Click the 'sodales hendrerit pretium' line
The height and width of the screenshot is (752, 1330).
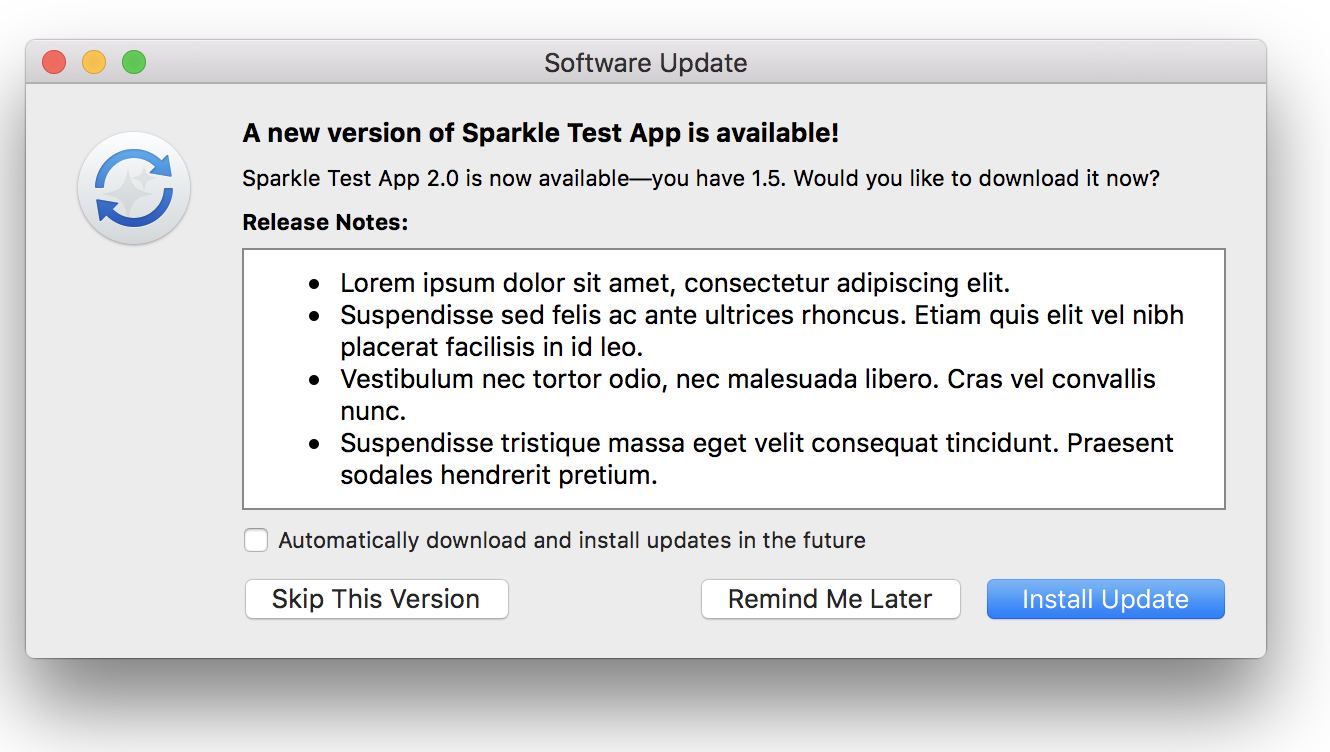coord(499,475)
